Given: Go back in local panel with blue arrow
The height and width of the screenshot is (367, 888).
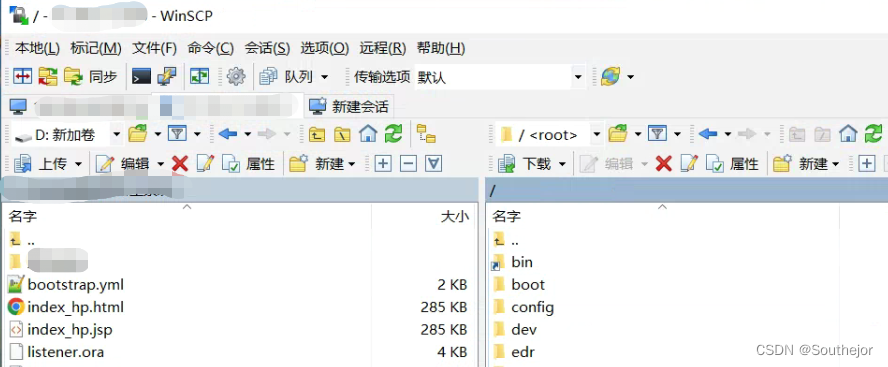Looking at the screenshot, I should tap(228, 134).
